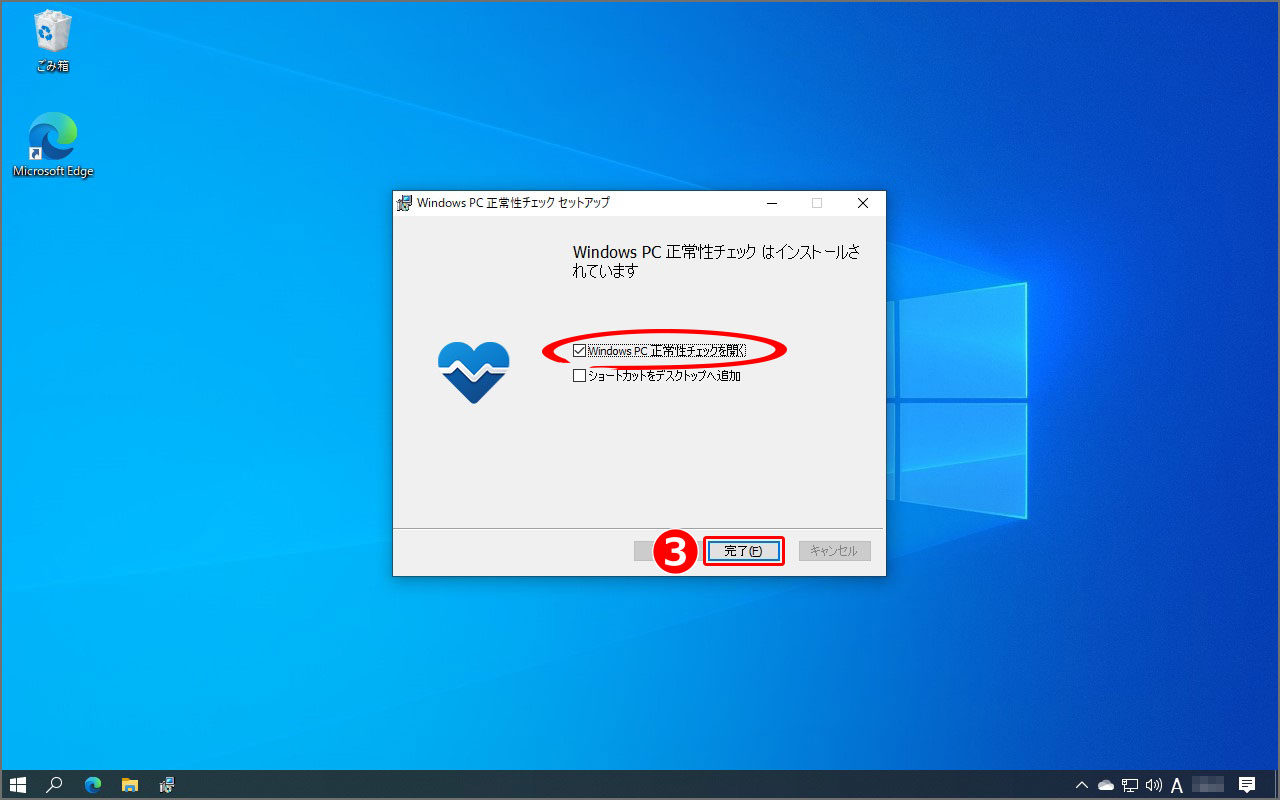
Task: Open File Explorer from the taskbar
Action: point(129,785)
